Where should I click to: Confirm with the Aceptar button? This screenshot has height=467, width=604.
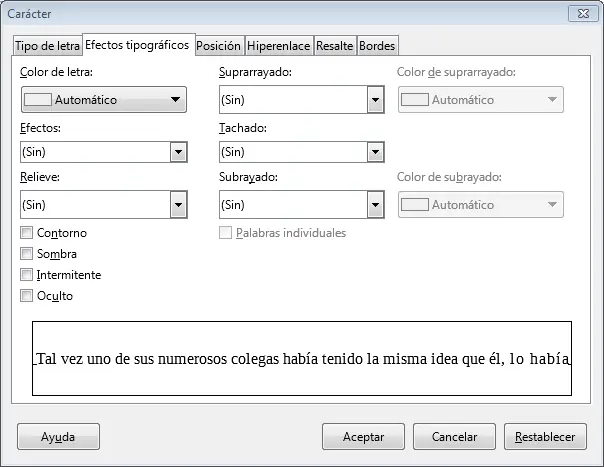pos(363,437)
